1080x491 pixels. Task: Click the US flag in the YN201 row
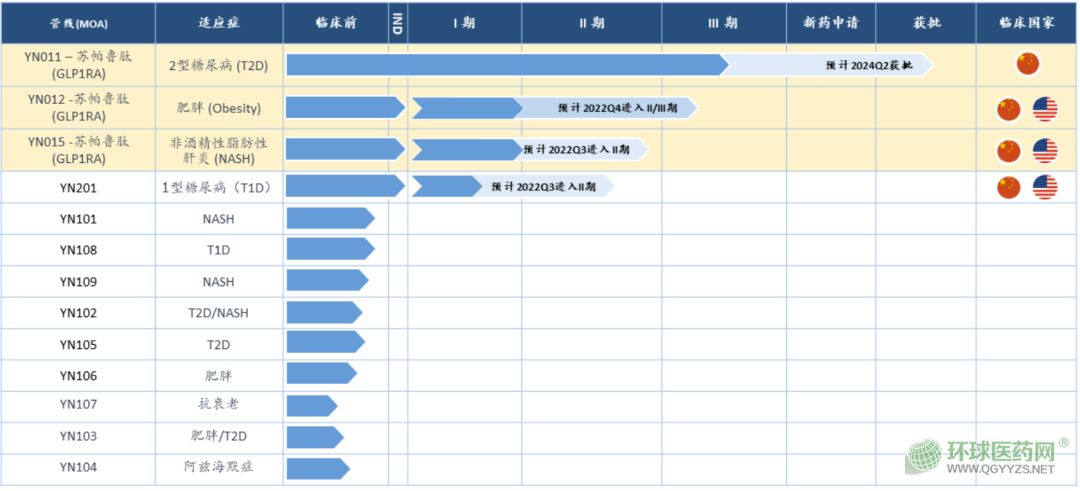[1045, 187]
